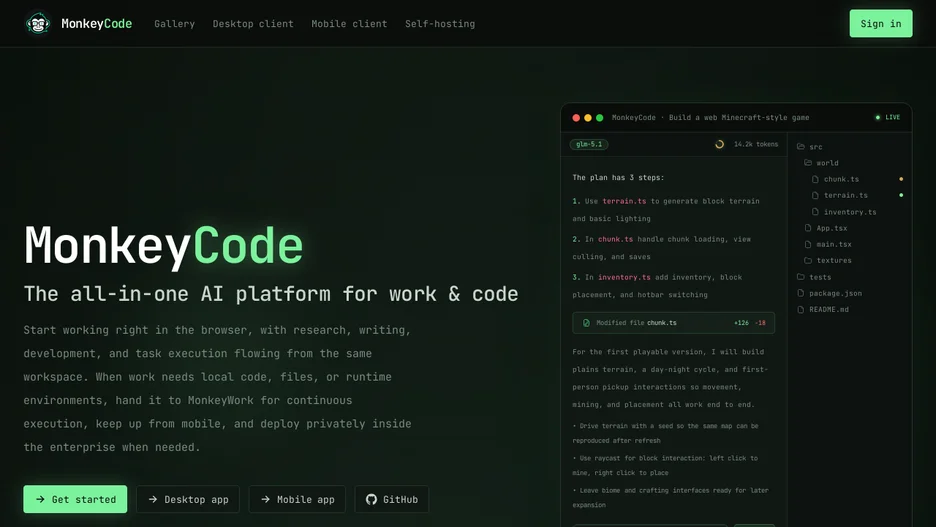
Task: Click the large MonkeyCode hero heading
Action: pos(164,246)
